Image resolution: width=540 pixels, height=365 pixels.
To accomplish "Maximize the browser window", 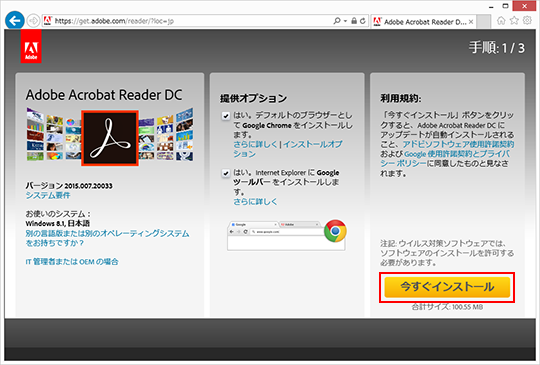I will pyautogui.click(x=505, y=6).
